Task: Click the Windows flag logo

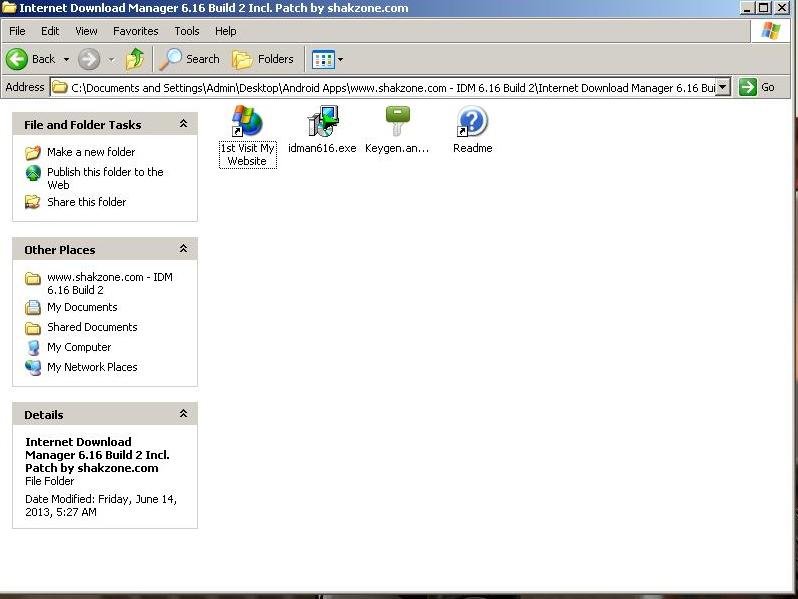Action: click(x=771, y=31)
